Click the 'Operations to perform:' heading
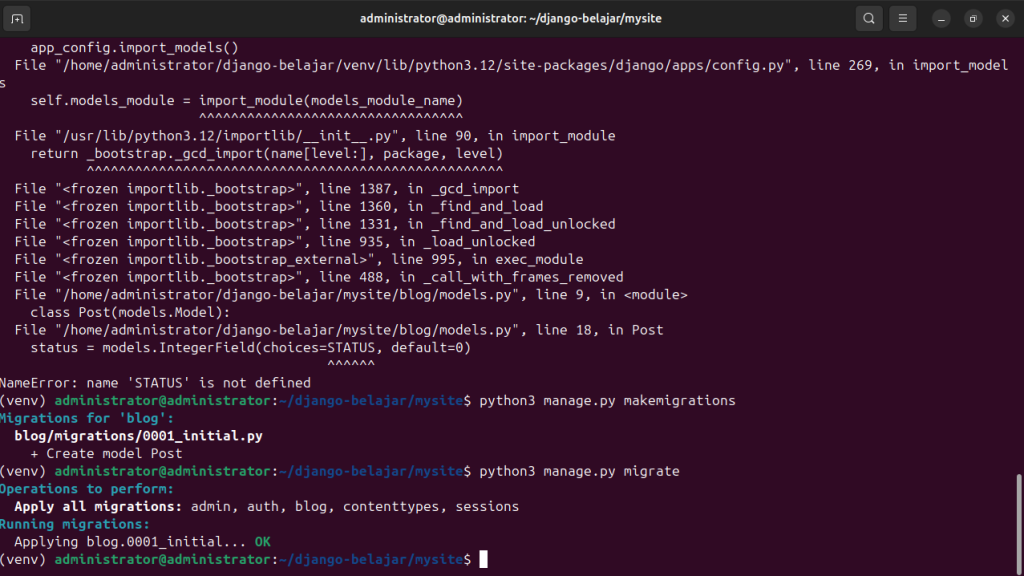This screenshot has width=1024, height=576. tap(87, 489)
